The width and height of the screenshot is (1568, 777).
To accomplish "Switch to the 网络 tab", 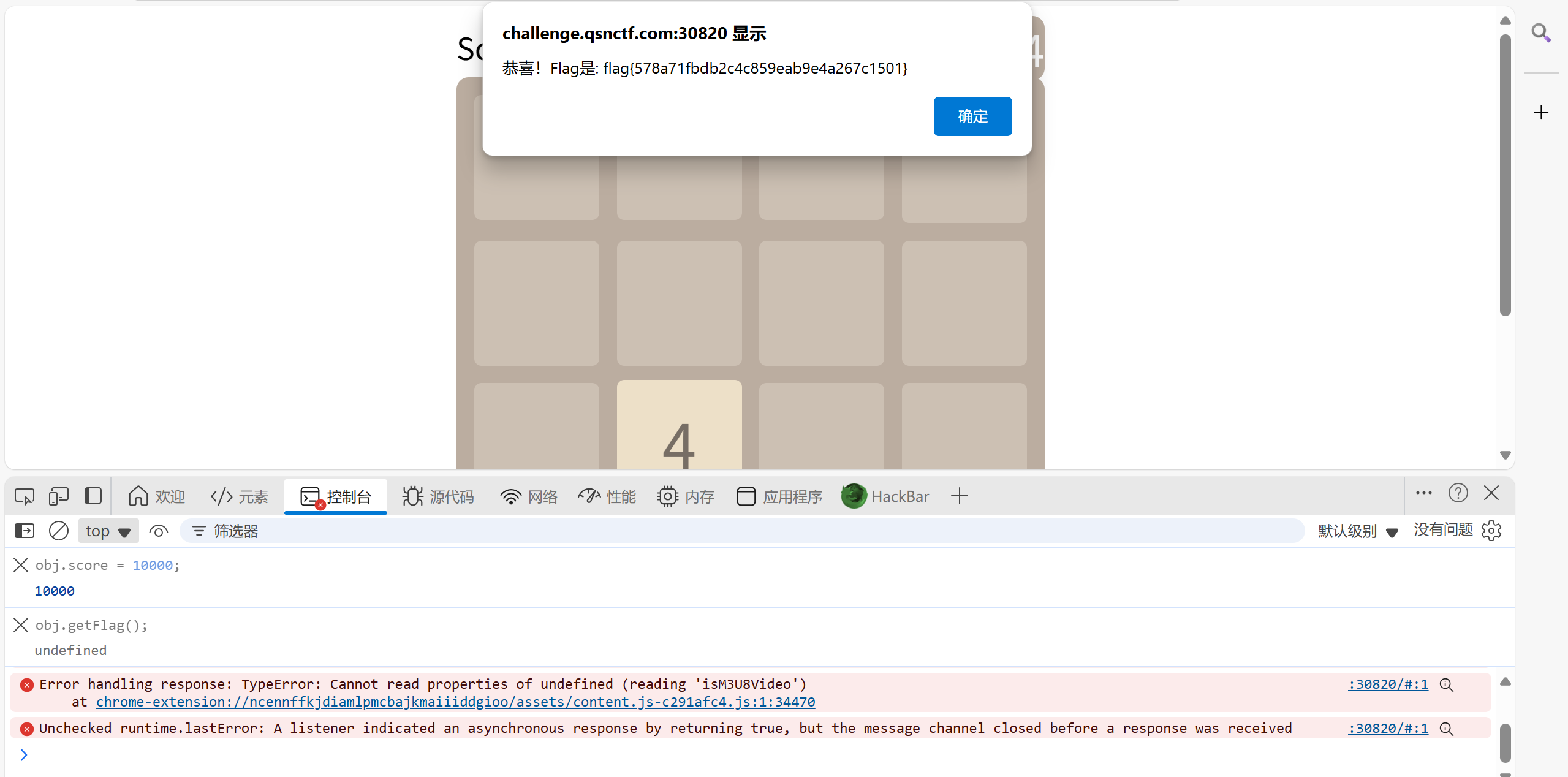I will pos(529,496).
